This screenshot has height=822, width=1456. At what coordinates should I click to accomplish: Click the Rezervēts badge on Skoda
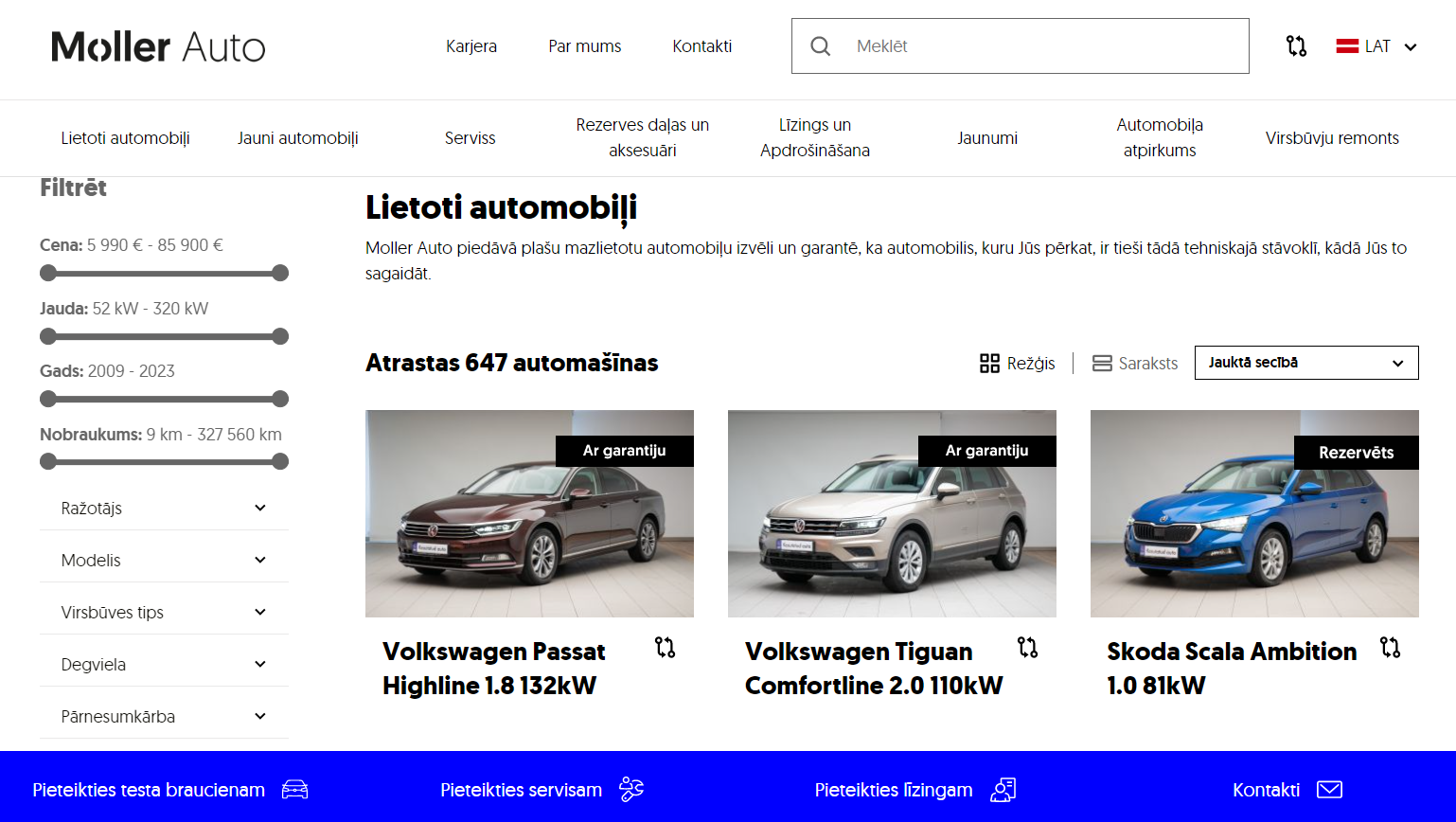click(1357, 453)
